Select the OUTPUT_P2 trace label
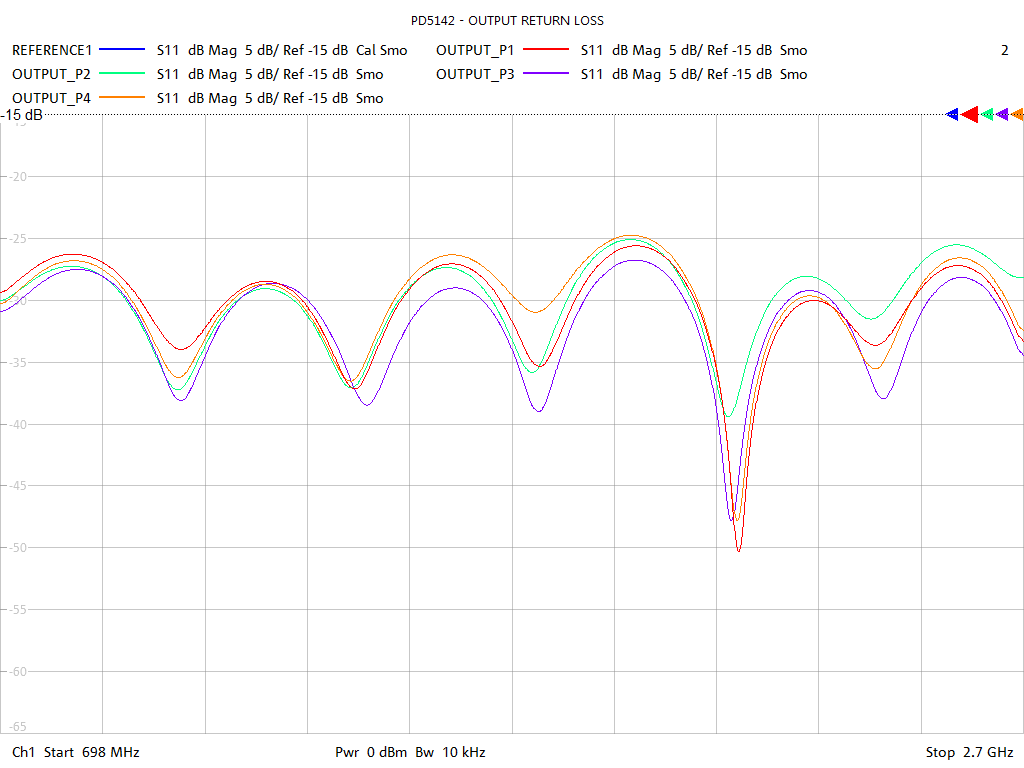This screenshot has height=768, width=1024. click(51, 74)
